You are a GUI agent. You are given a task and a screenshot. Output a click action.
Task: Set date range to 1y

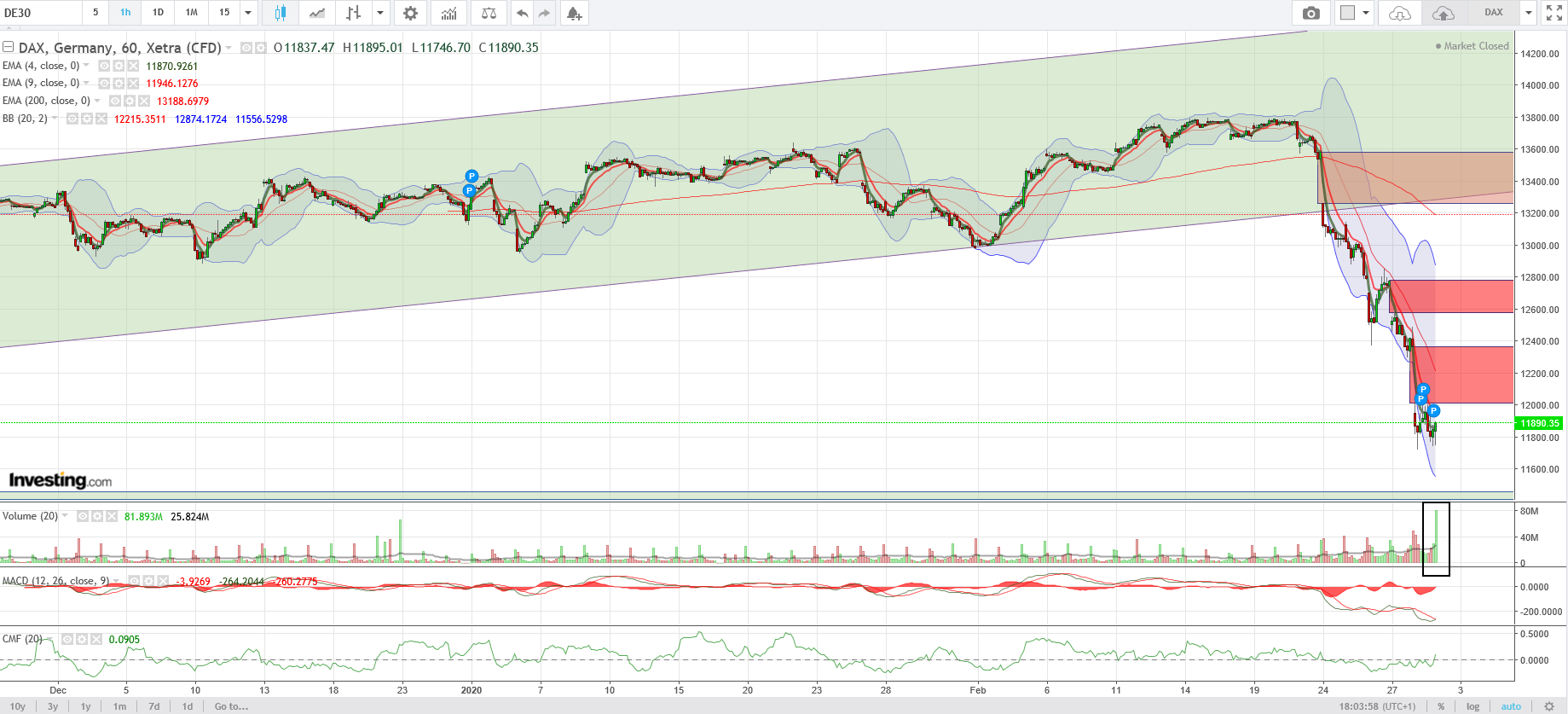point(85,706)
